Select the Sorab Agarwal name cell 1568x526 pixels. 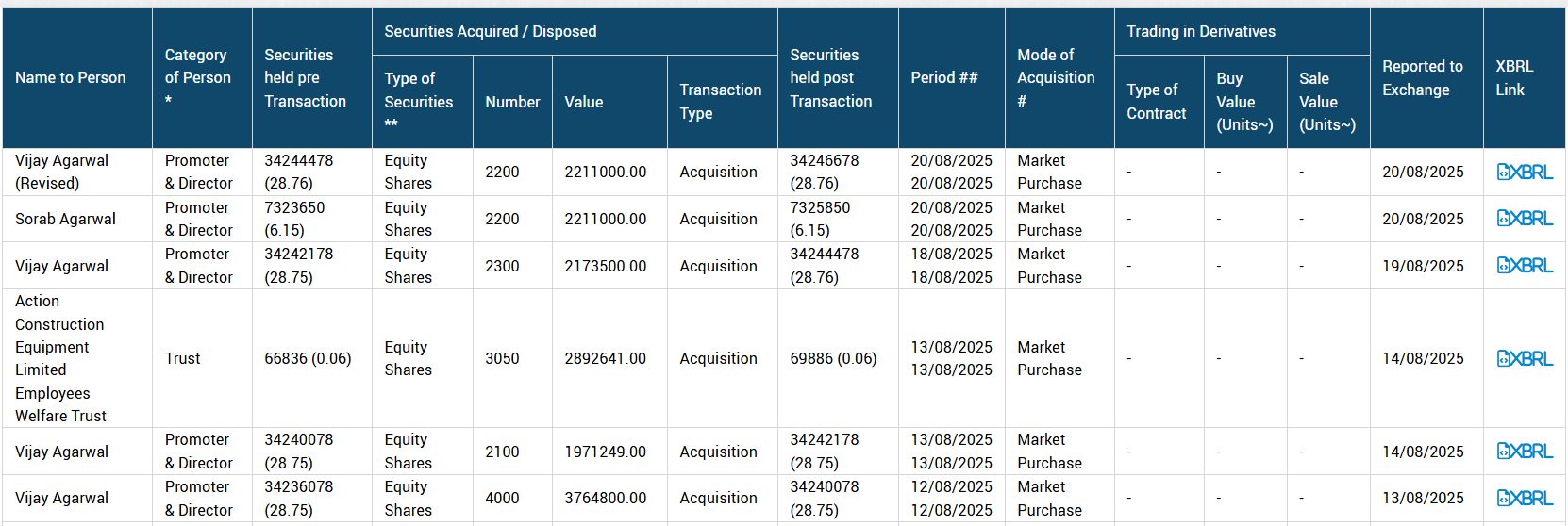[66, 219]
